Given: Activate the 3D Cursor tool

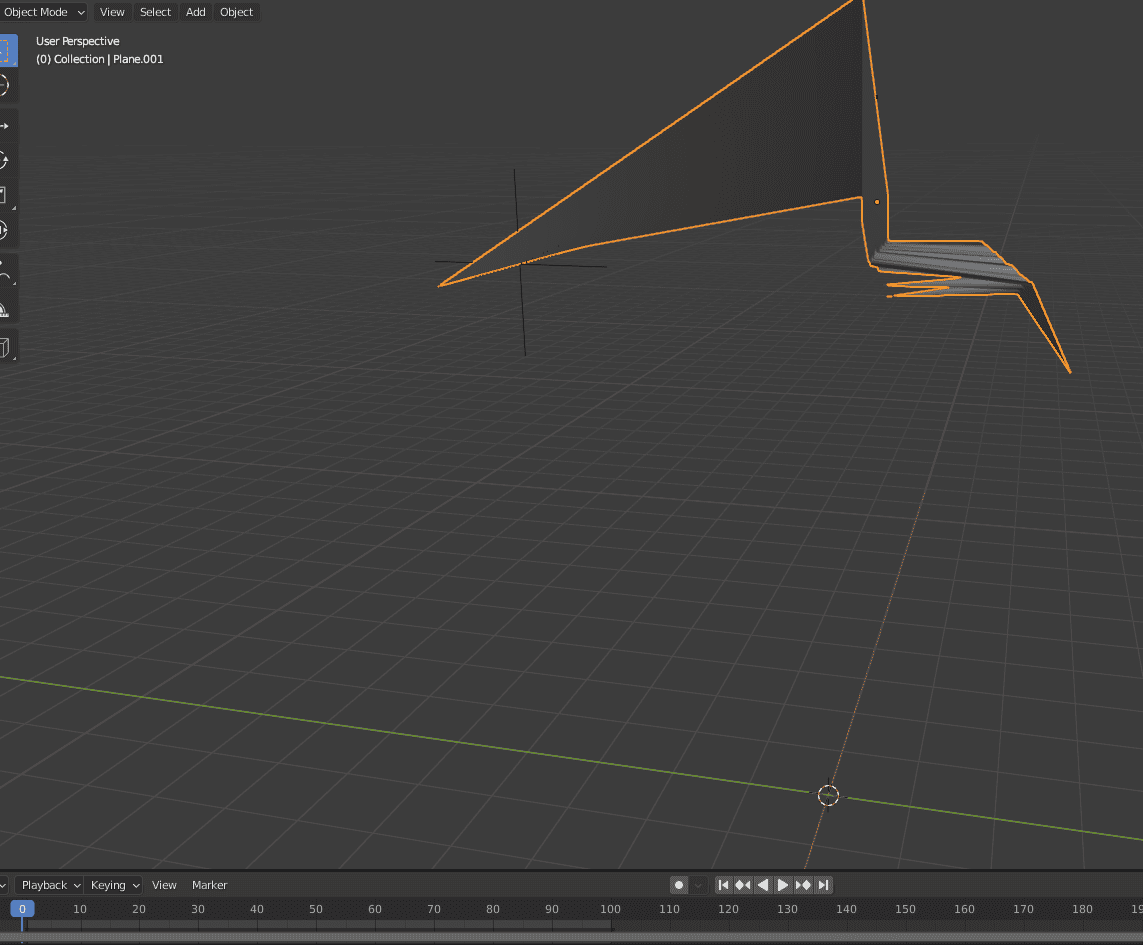Looking at the screenshot, I should click(x=9, y=85).
